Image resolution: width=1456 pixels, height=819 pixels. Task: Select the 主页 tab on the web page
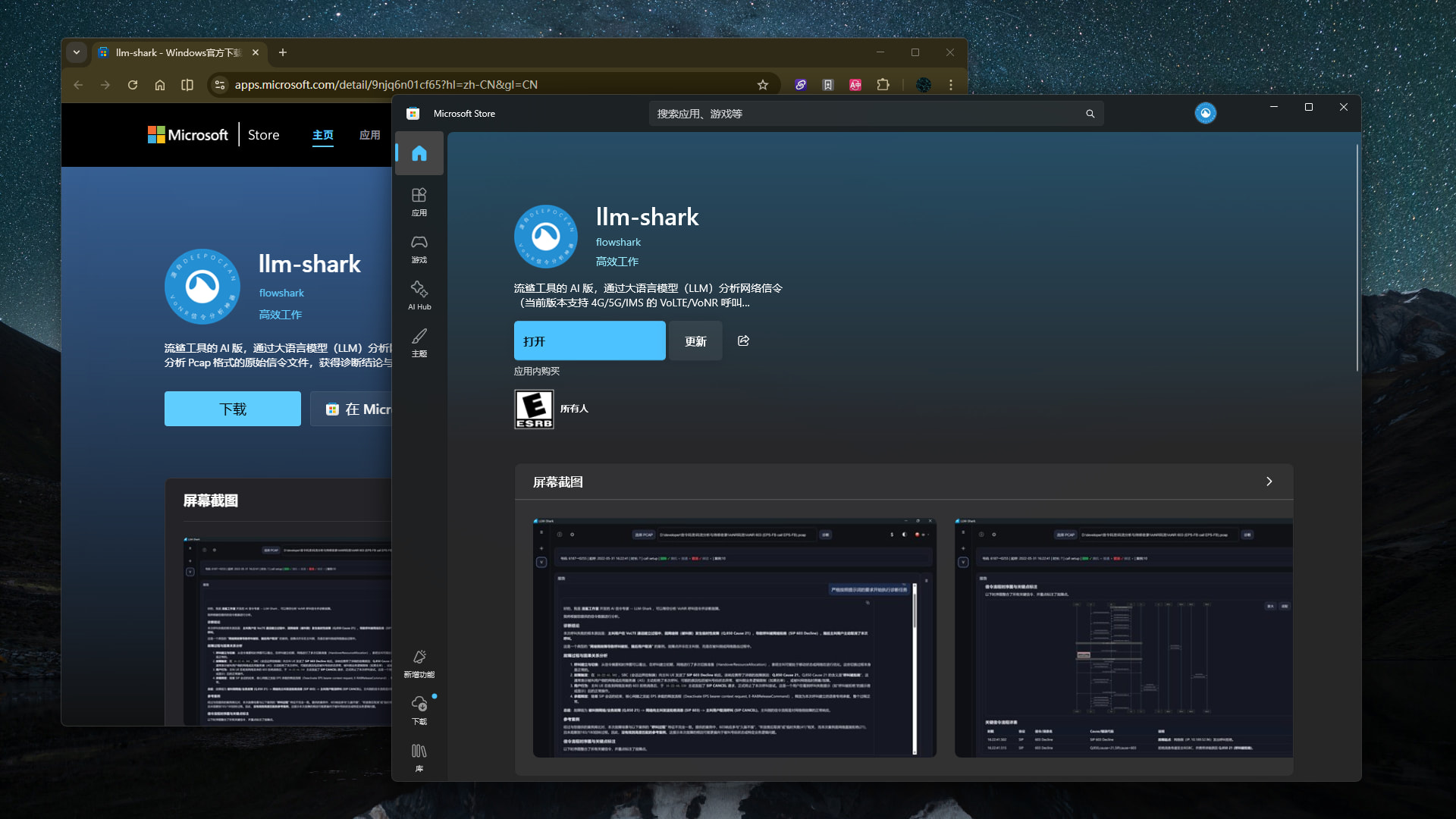pos(323,135)
